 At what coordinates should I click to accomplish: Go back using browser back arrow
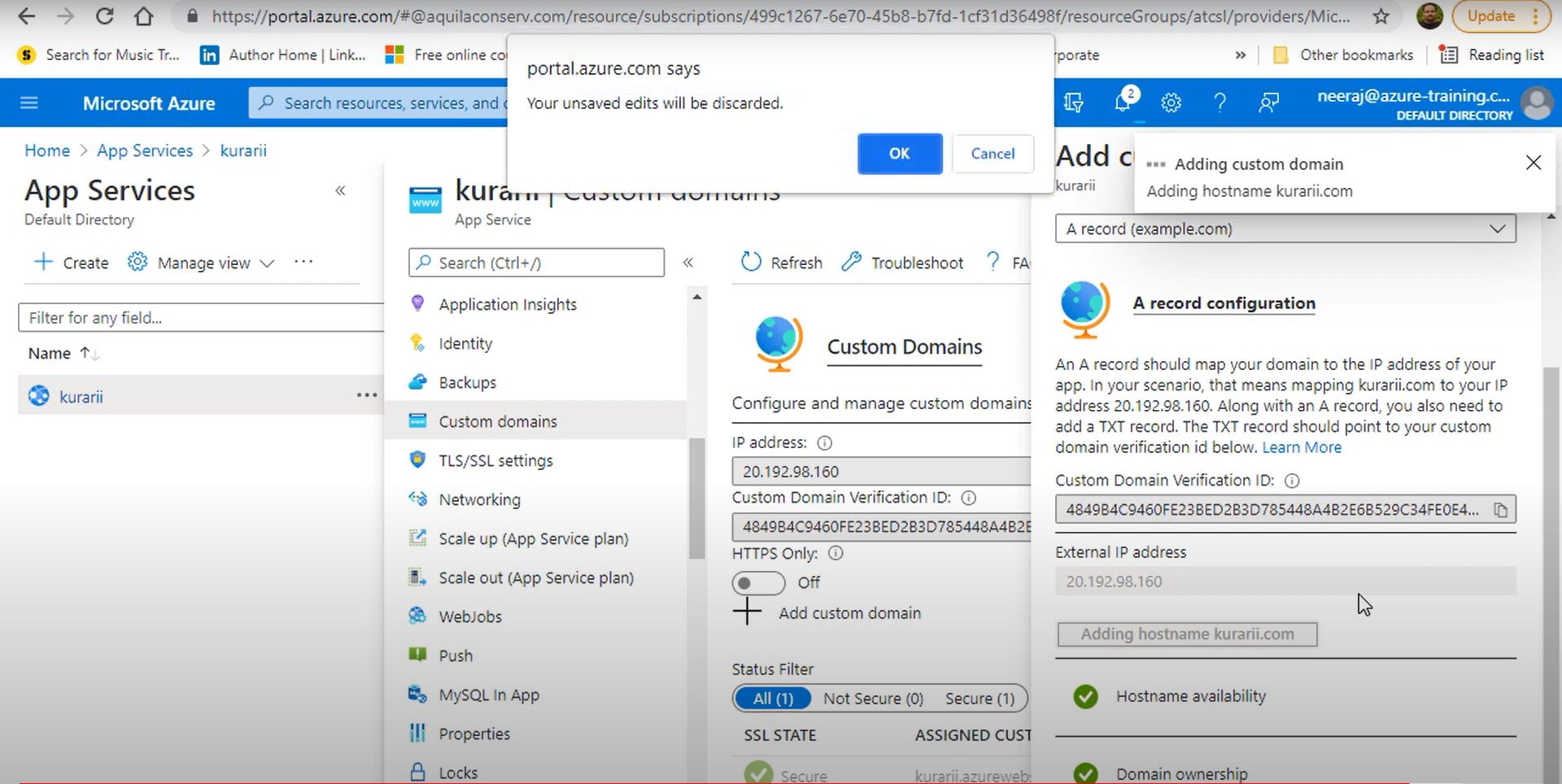26,16
